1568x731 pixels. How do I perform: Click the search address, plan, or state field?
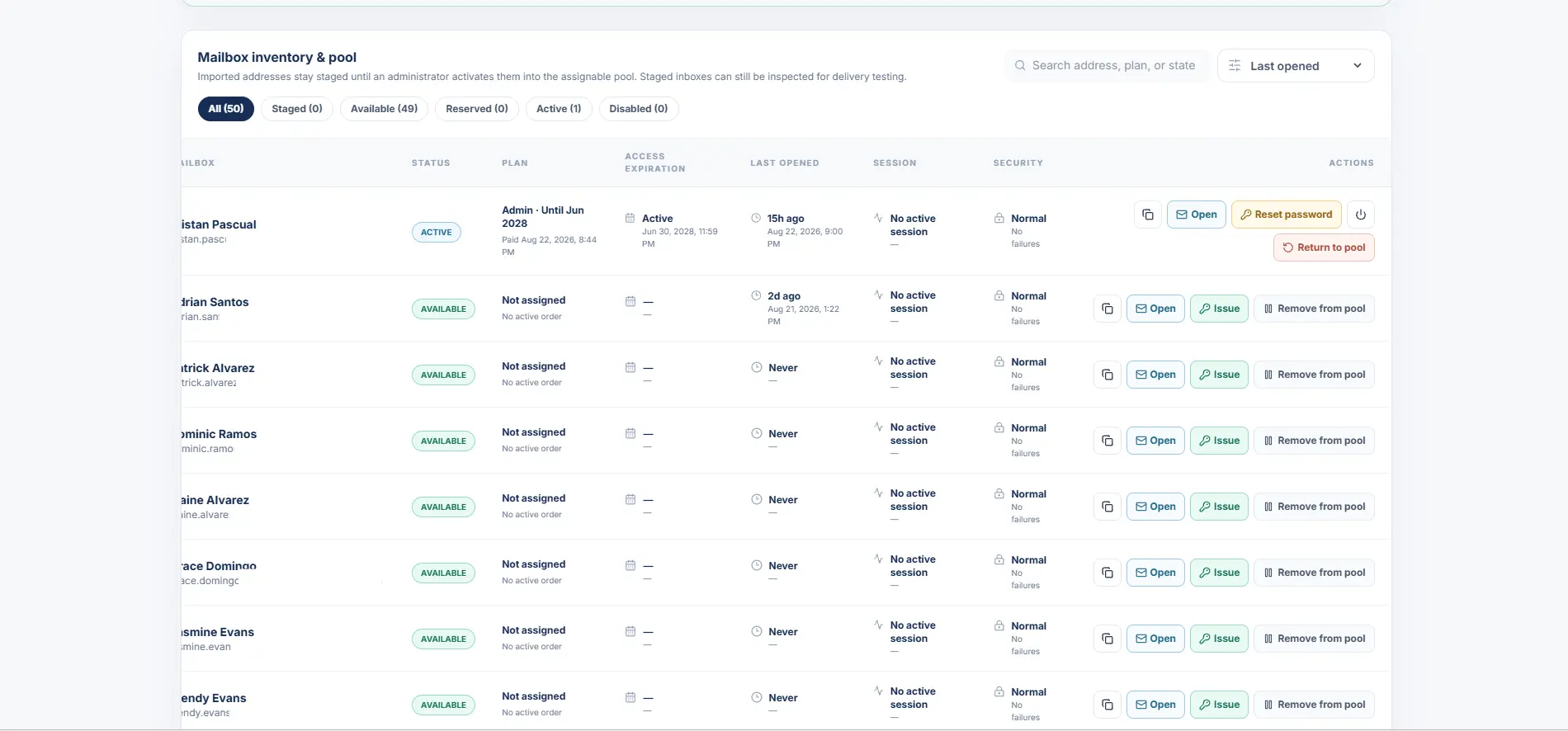(x=1108, y=66)
